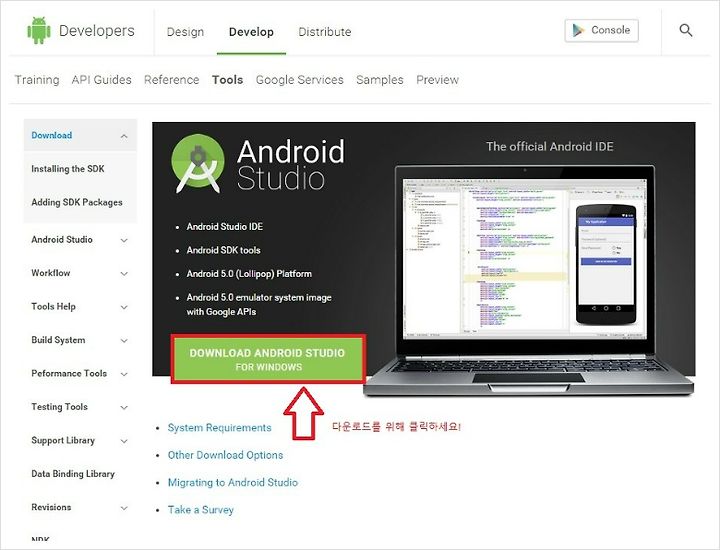Screen dimensions: 720x550
Task: Expand the Android Studio sidebar section
Action: tap(124, 240)
